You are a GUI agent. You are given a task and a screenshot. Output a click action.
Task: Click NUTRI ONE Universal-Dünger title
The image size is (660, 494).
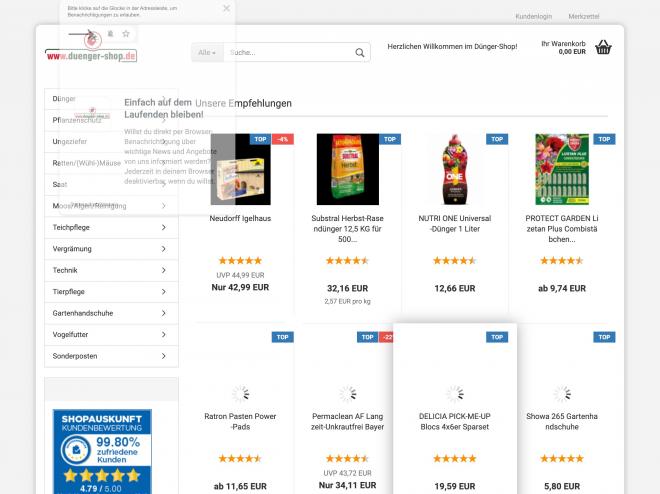point(455,223)
